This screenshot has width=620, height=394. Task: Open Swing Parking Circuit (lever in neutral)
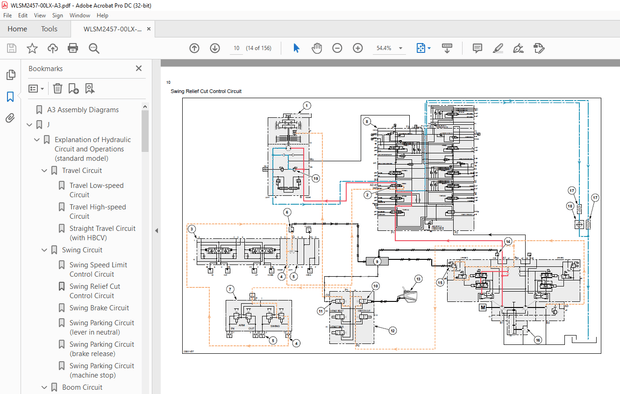tap(102, 327)
